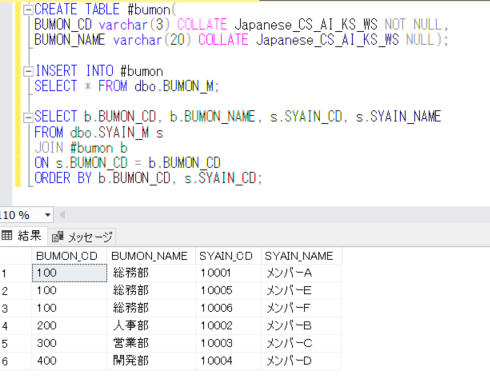Click the code line JOIN #bumon b
Image resolution: width=490 pixels, height=376 pixels.
81,148
